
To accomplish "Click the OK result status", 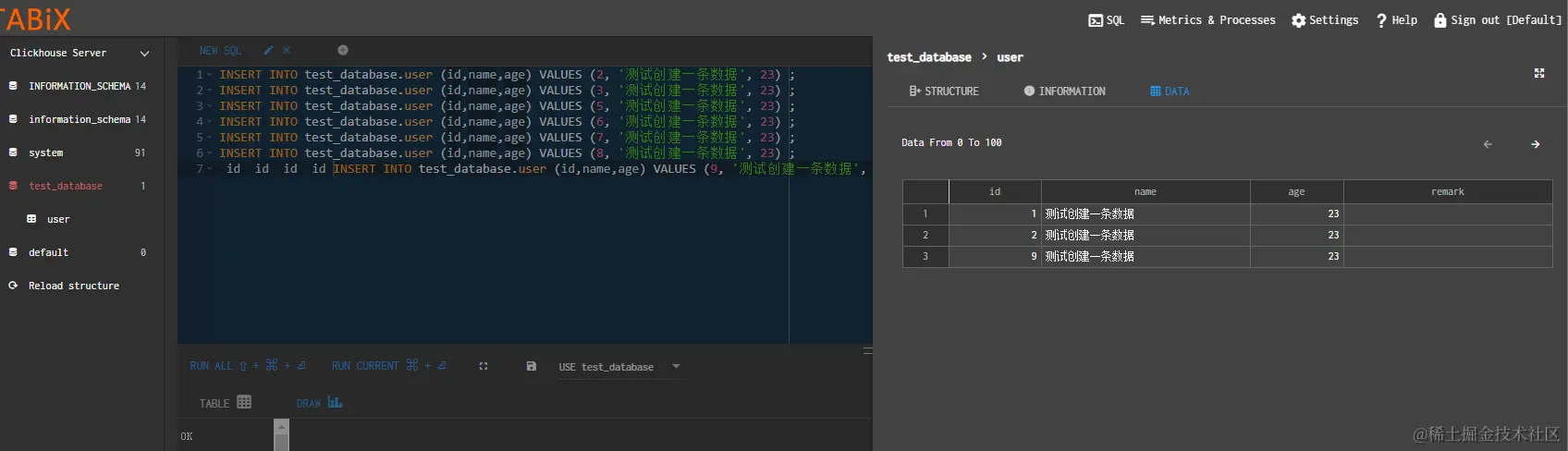I will tap(187, 436).
